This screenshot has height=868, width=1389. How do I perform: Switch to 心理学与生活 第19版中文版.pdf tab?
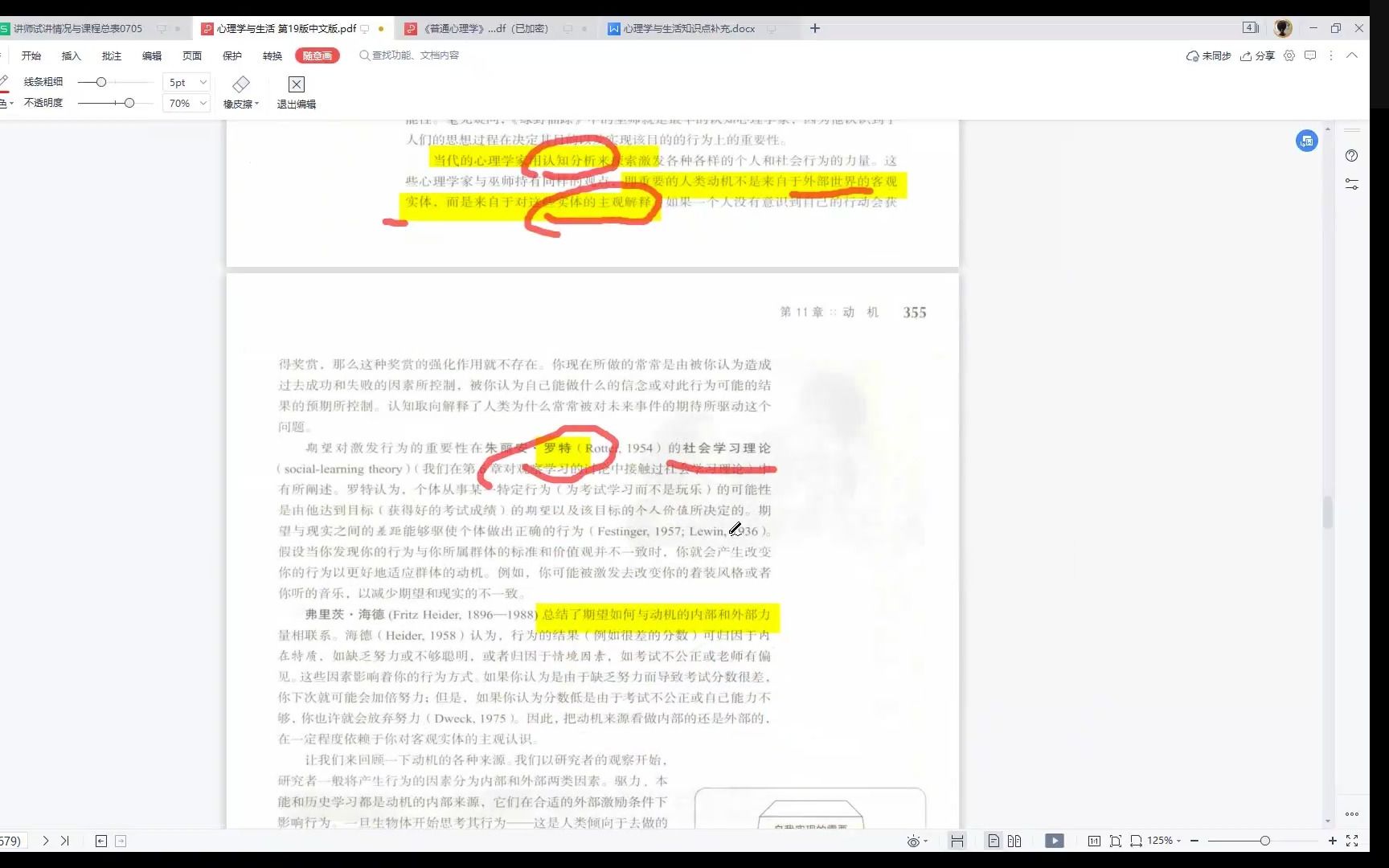click(286, 28)
